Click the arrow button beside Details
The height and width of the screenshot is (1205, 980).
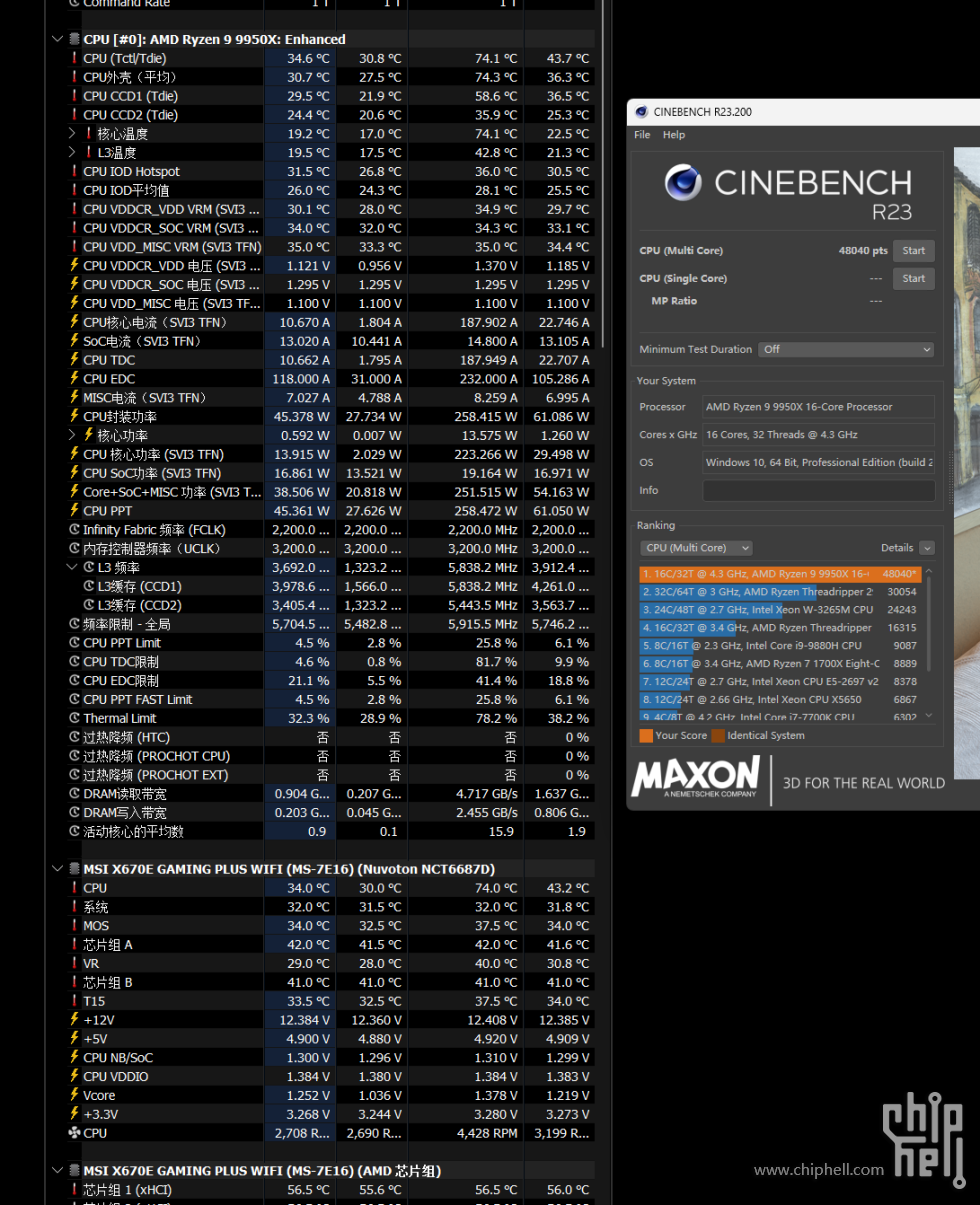927,548
